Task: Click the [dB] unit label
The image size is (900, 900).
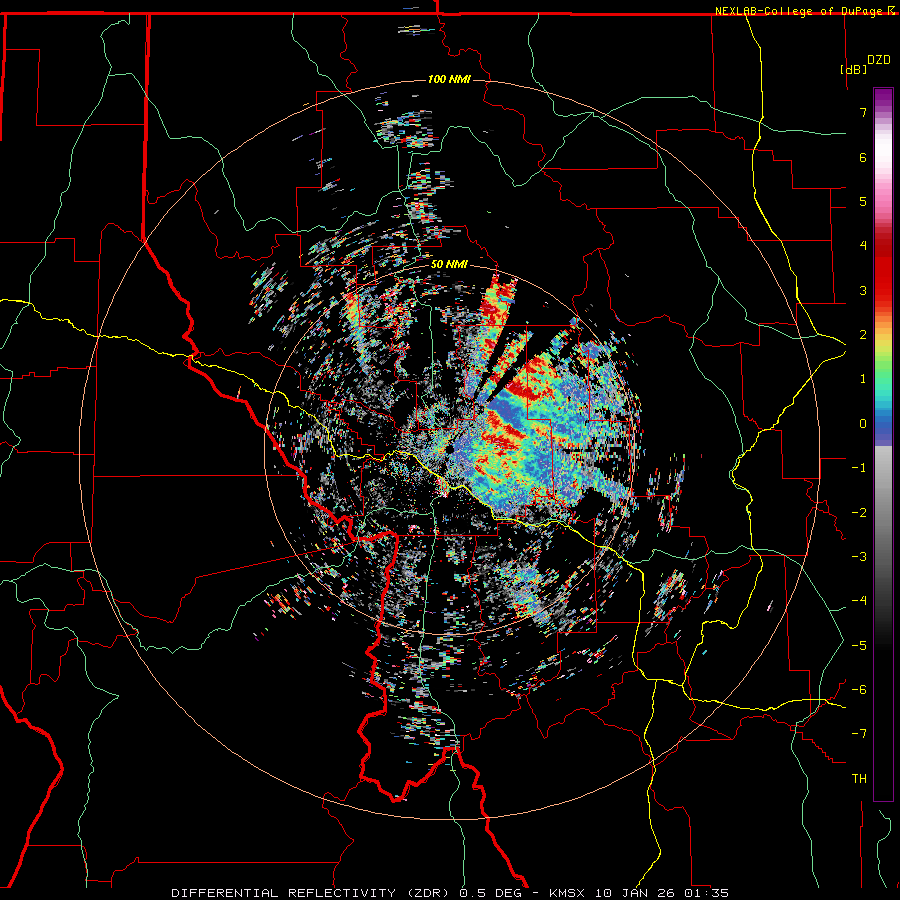Action: [x=853, y=69]
